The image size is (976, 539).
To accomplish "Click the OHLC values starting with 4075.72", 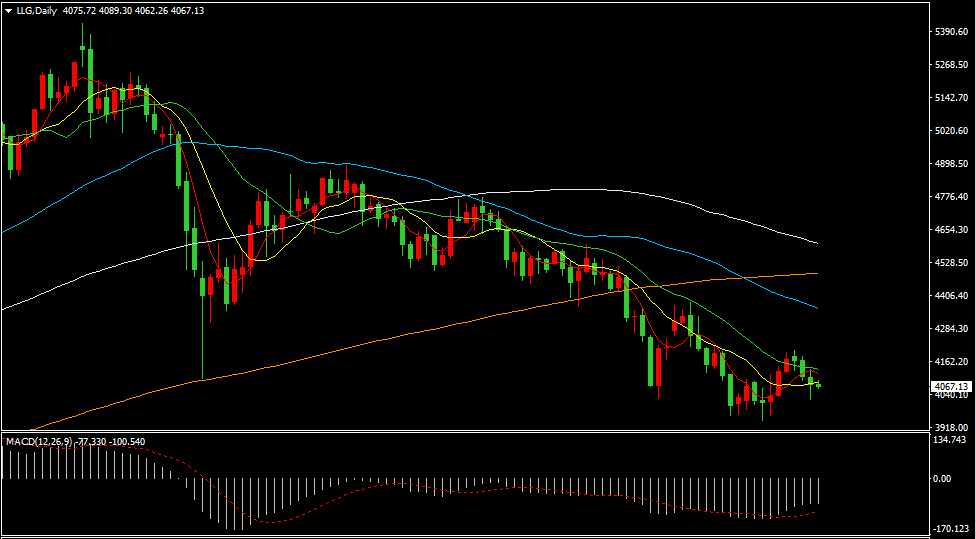I will point(133,11).
